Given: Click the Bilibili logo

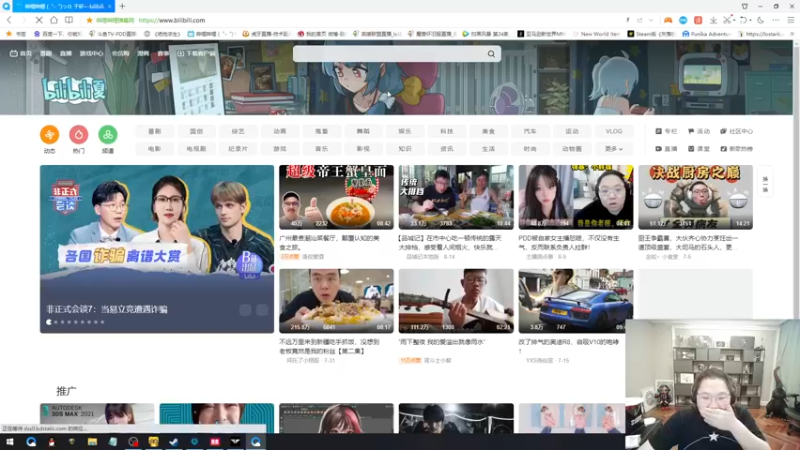Looking at the screenshot, I should 73,89.
